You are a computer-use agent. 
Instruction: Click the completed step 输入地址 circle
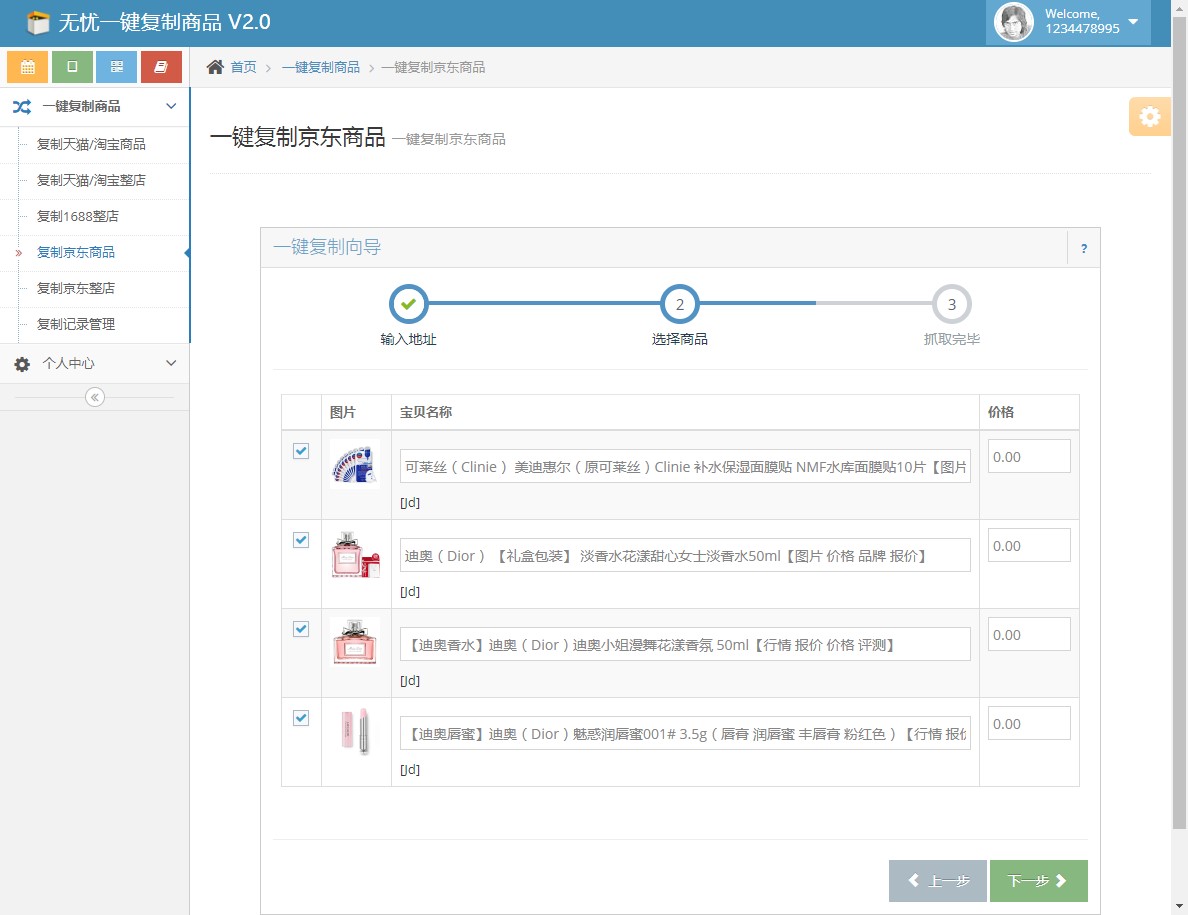coord(408,304)
